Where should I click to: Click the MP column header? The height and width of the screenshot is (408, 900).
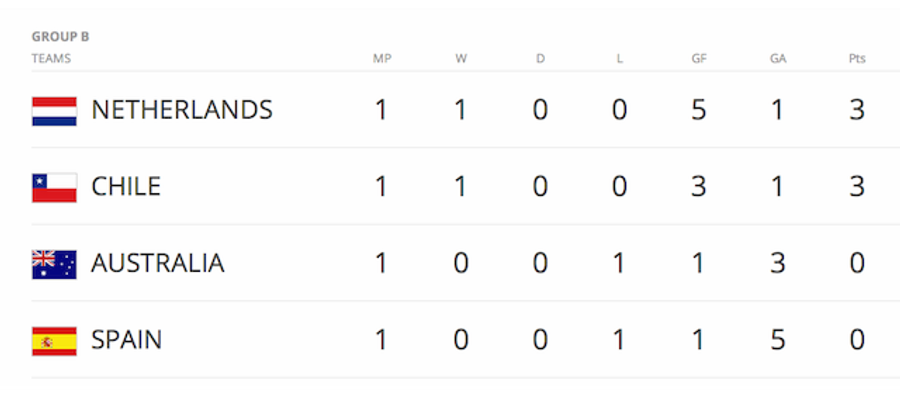(382, 59)
